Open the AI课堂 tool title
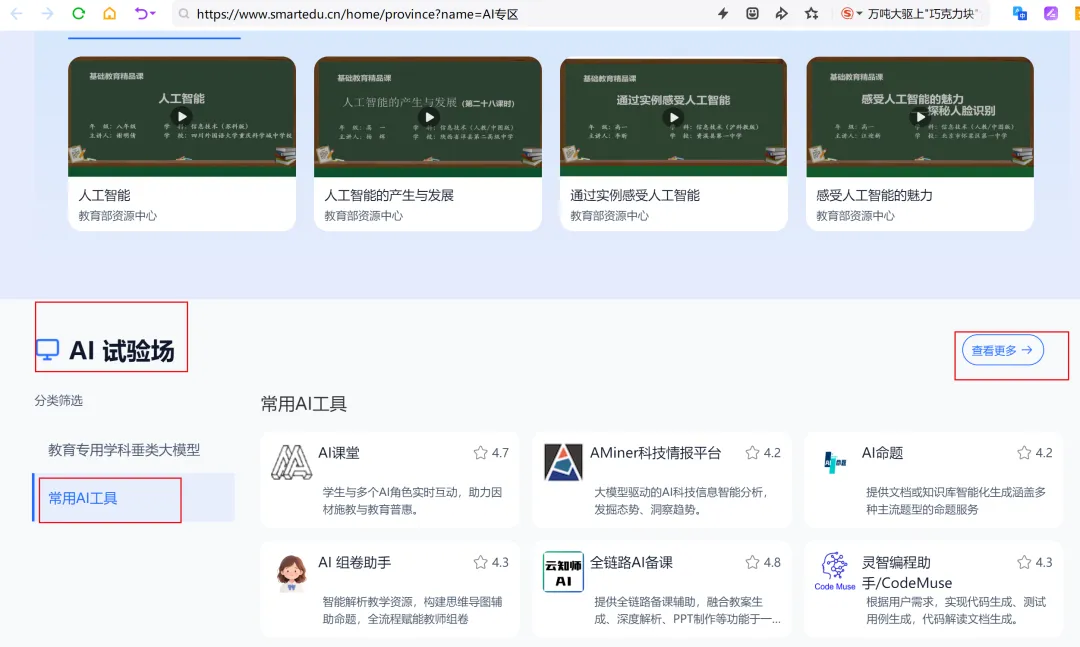This screenshot has height=647, width=1080. pos(339,453)
